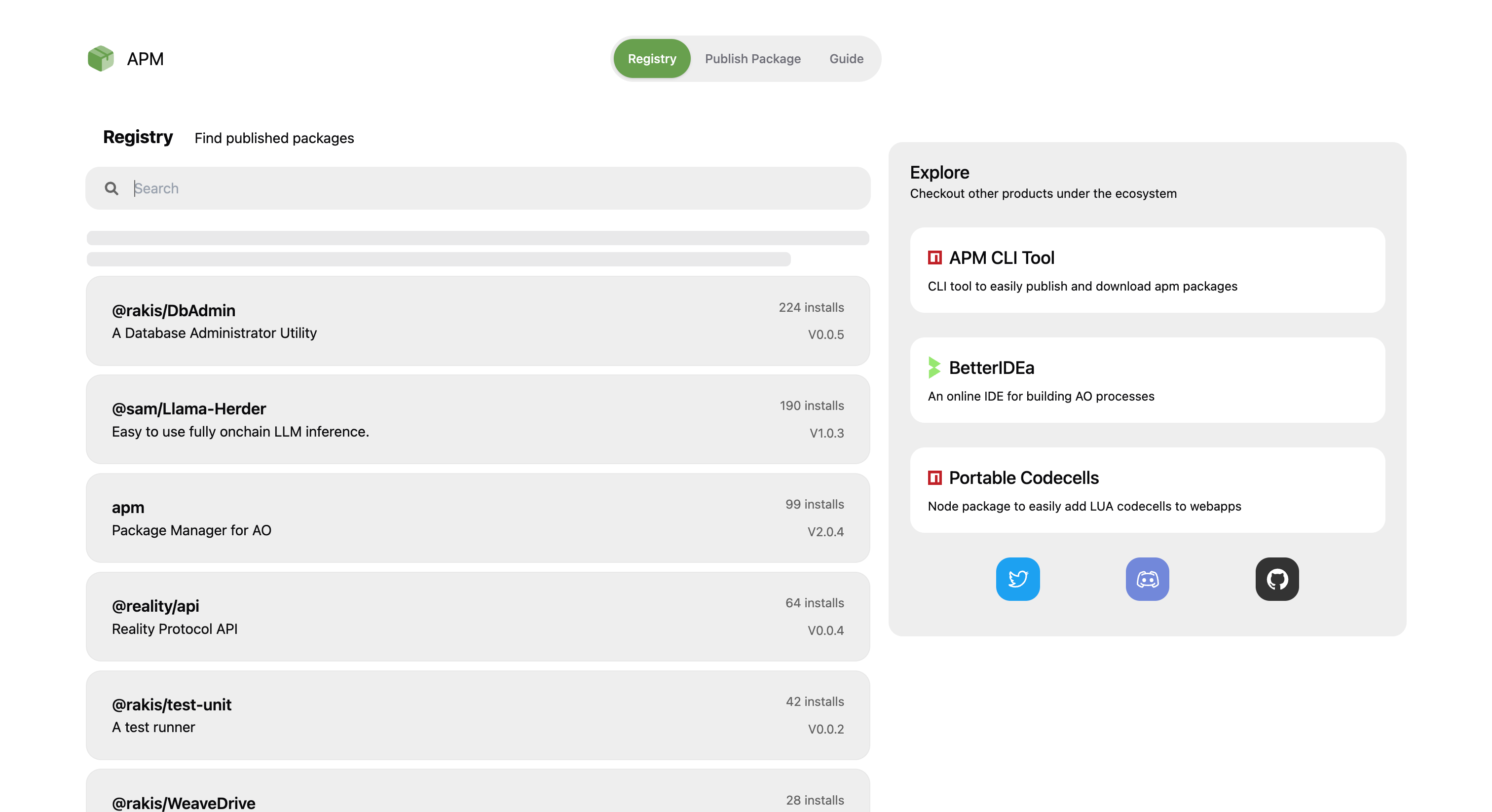Click the '190 installs' count
This screenshot has width=1492, height=812.
pos(812,406)
